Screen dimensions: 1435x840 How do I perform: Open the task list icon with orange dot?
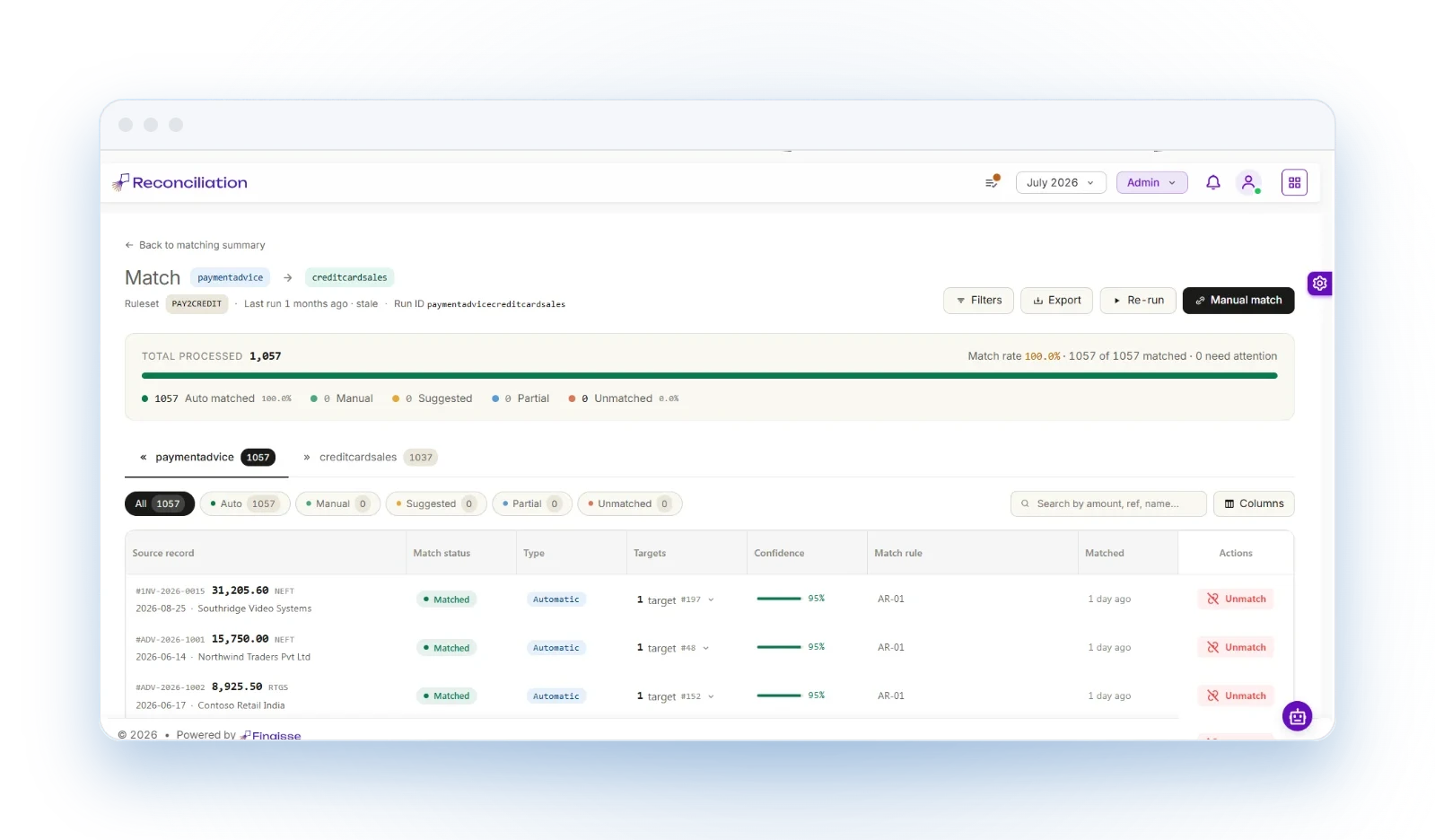click(992, 182)
